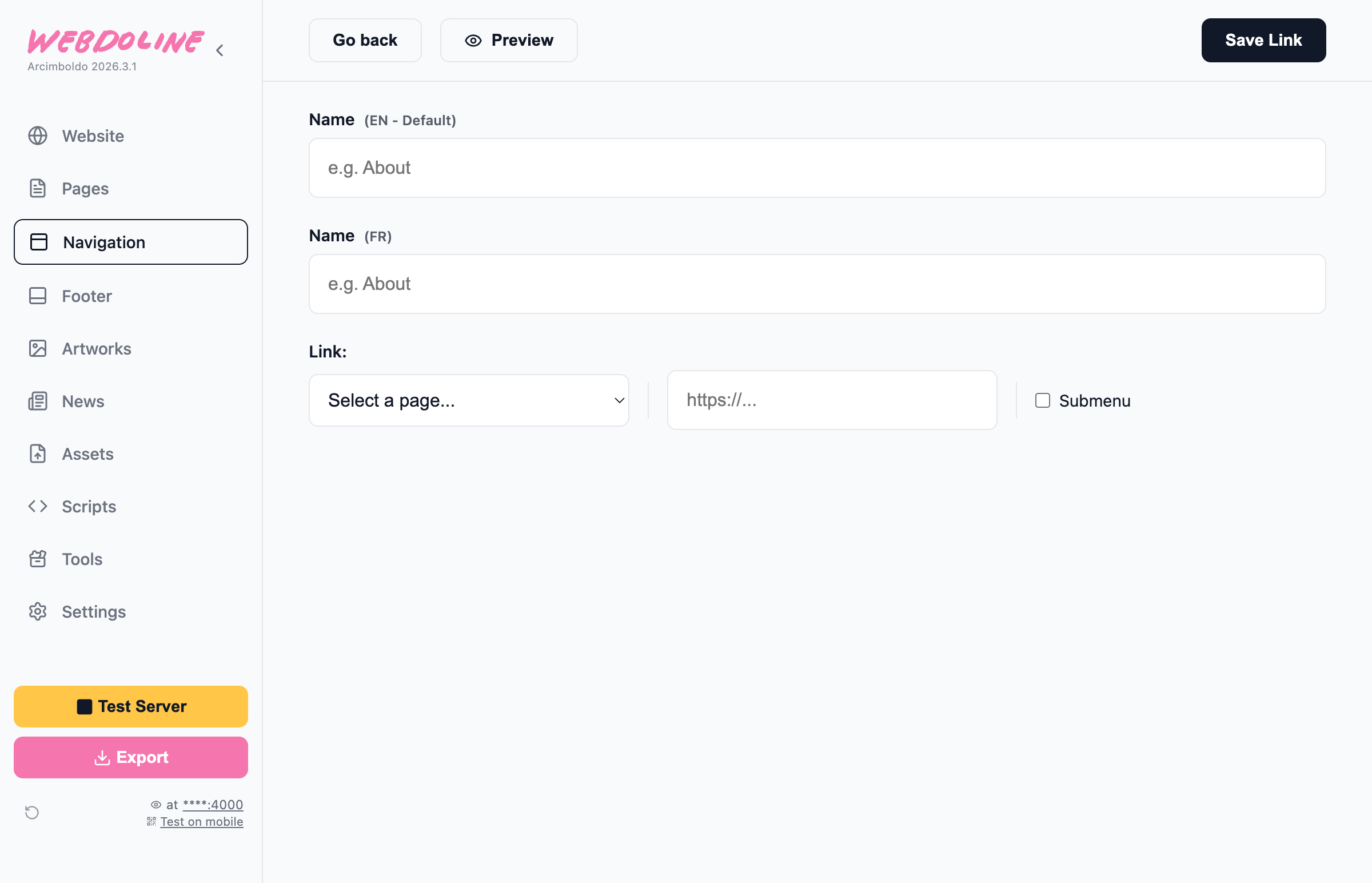Click the Scripts code brackets icon

point(38,506)
